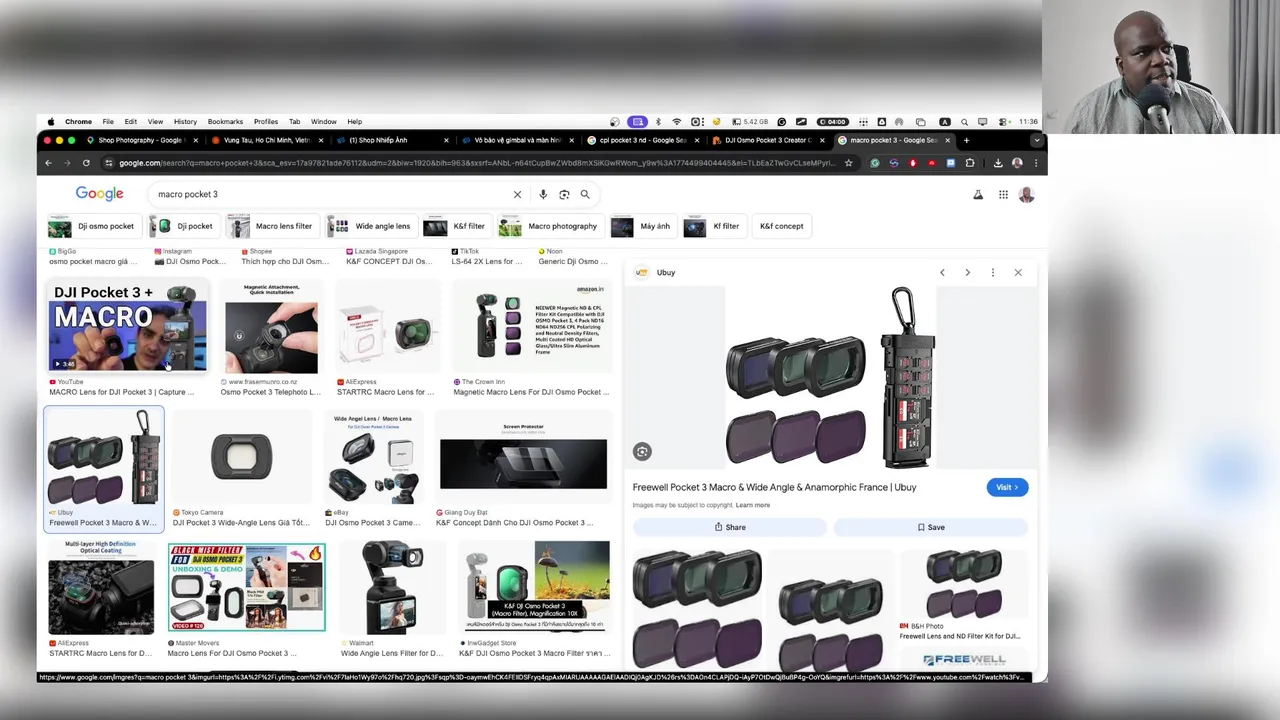The height and width of the screenshot is (720, 1280).
Task: Open the Profiles menu
Action: coord(266,122)
